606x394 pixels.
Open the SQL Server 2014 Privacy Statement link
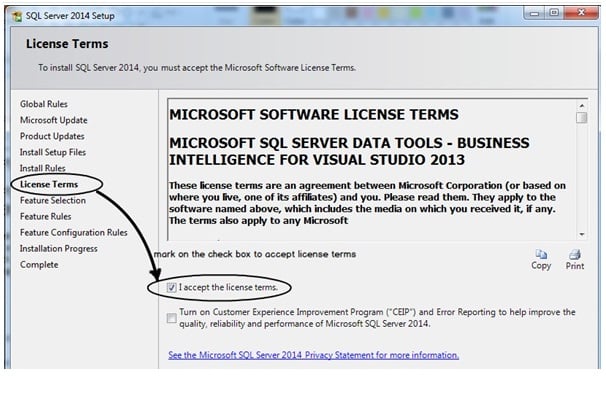coord(313,355)
